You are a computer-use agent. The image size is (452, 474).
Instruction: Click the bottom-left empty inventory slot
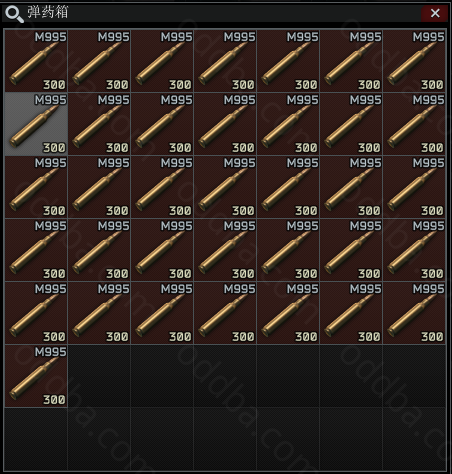pos(36,439)
